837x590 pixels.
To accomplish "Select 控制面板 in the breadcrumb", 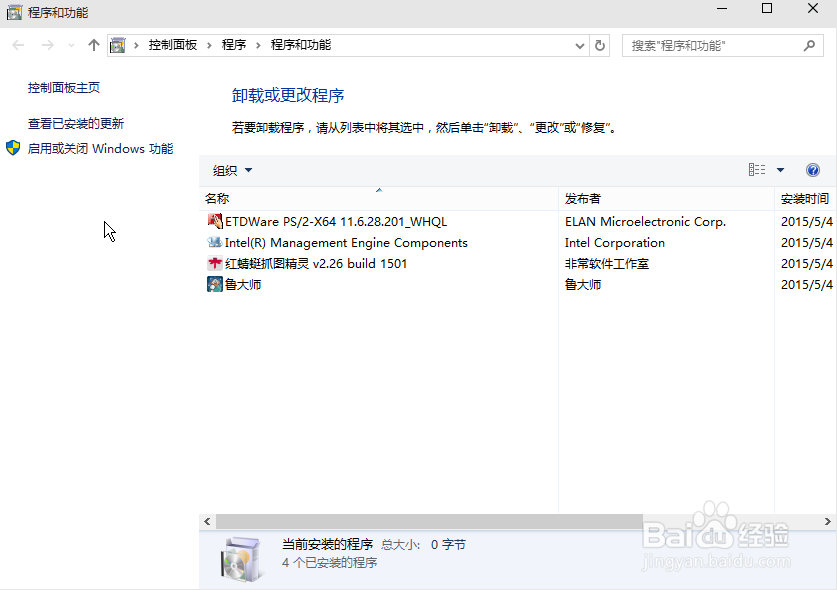I will point(172,45).
